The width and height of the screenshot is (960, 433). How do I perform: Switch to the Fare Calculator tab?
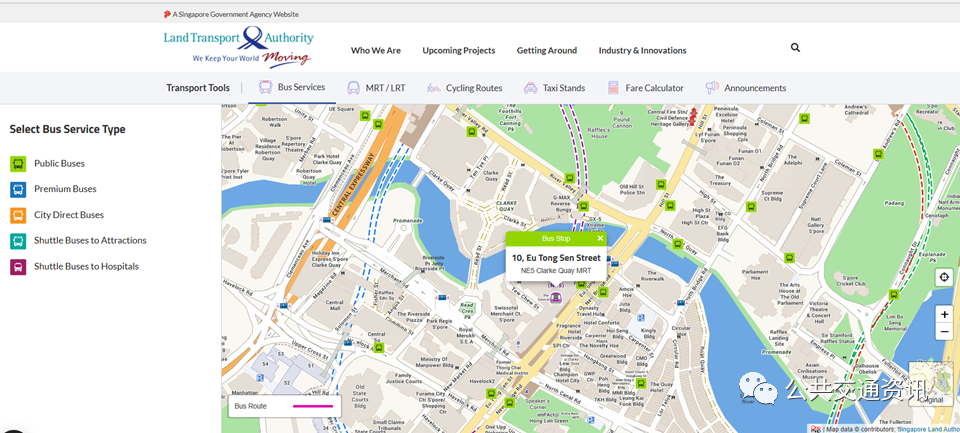[x=645, y=88]
